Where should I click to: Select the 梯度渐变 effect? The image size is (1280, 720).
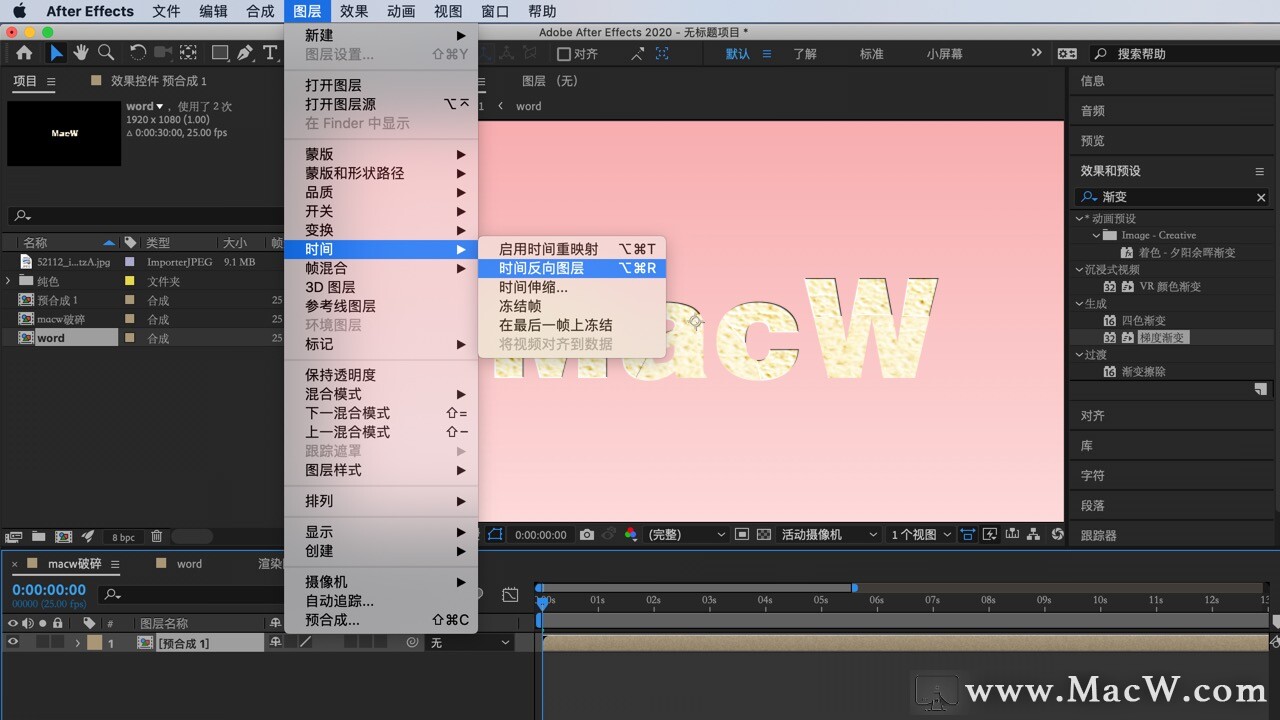tap(1162, 338)
